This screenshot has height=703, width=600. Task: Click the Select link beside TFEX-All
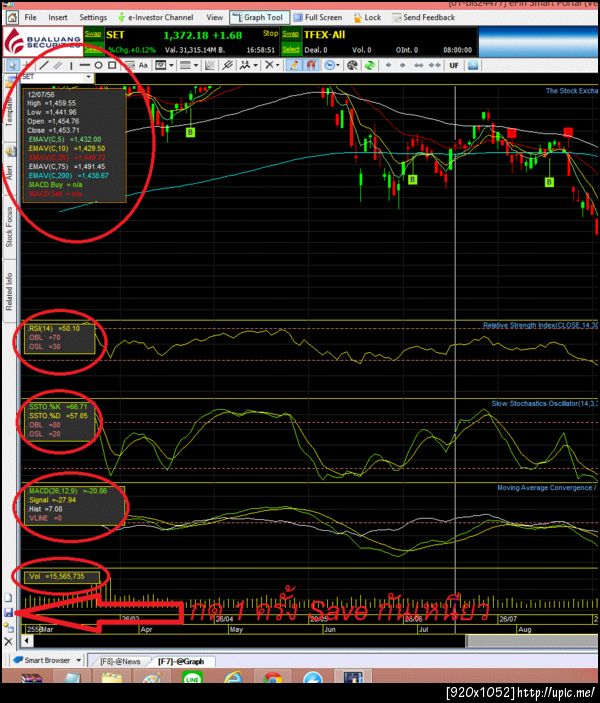coord(291,50)
